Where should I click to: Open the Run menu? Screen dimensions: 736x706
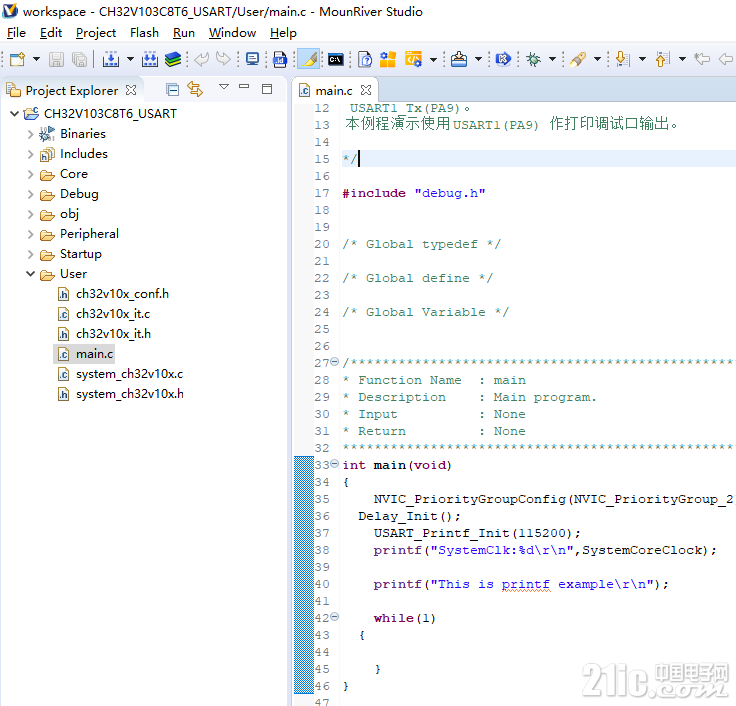point(184,33)
